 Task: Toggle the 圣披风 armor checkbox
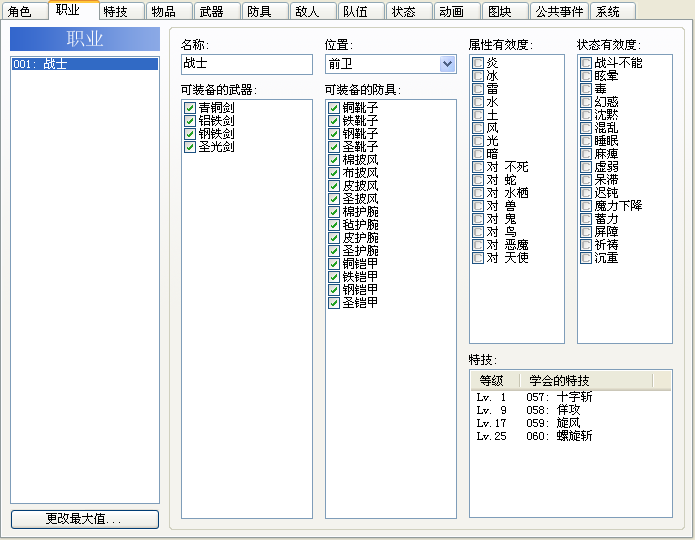(x=334, y=199)
